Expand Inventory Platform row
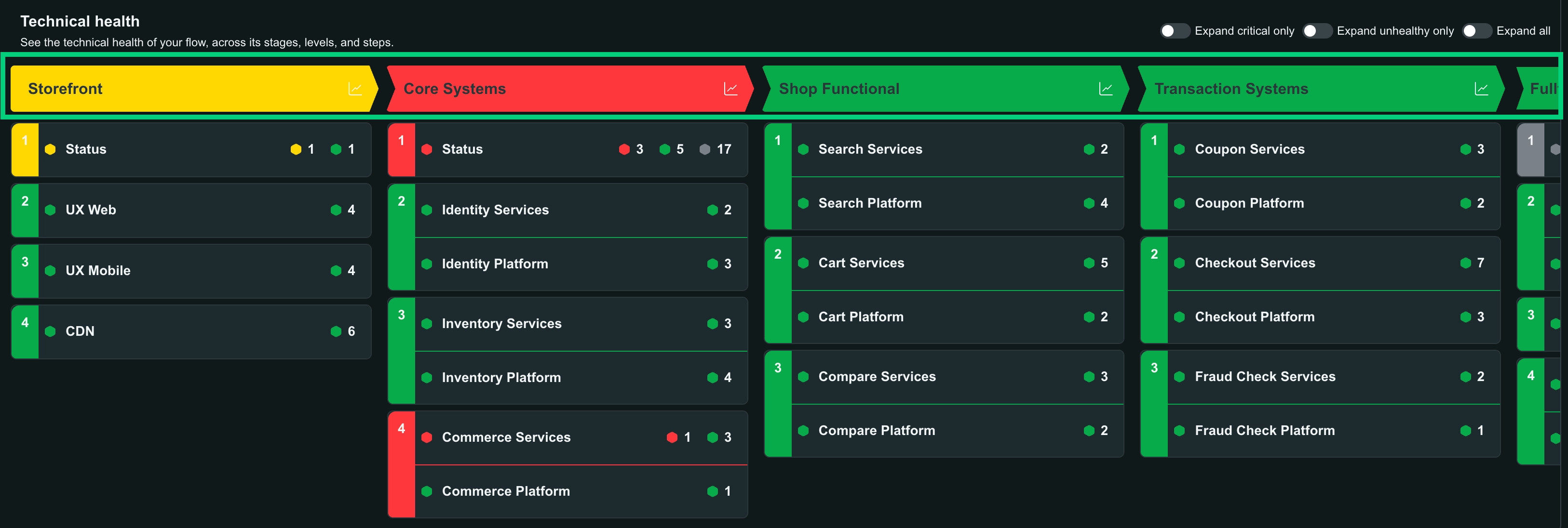The image size is (1568, 528). pos(581,378)
